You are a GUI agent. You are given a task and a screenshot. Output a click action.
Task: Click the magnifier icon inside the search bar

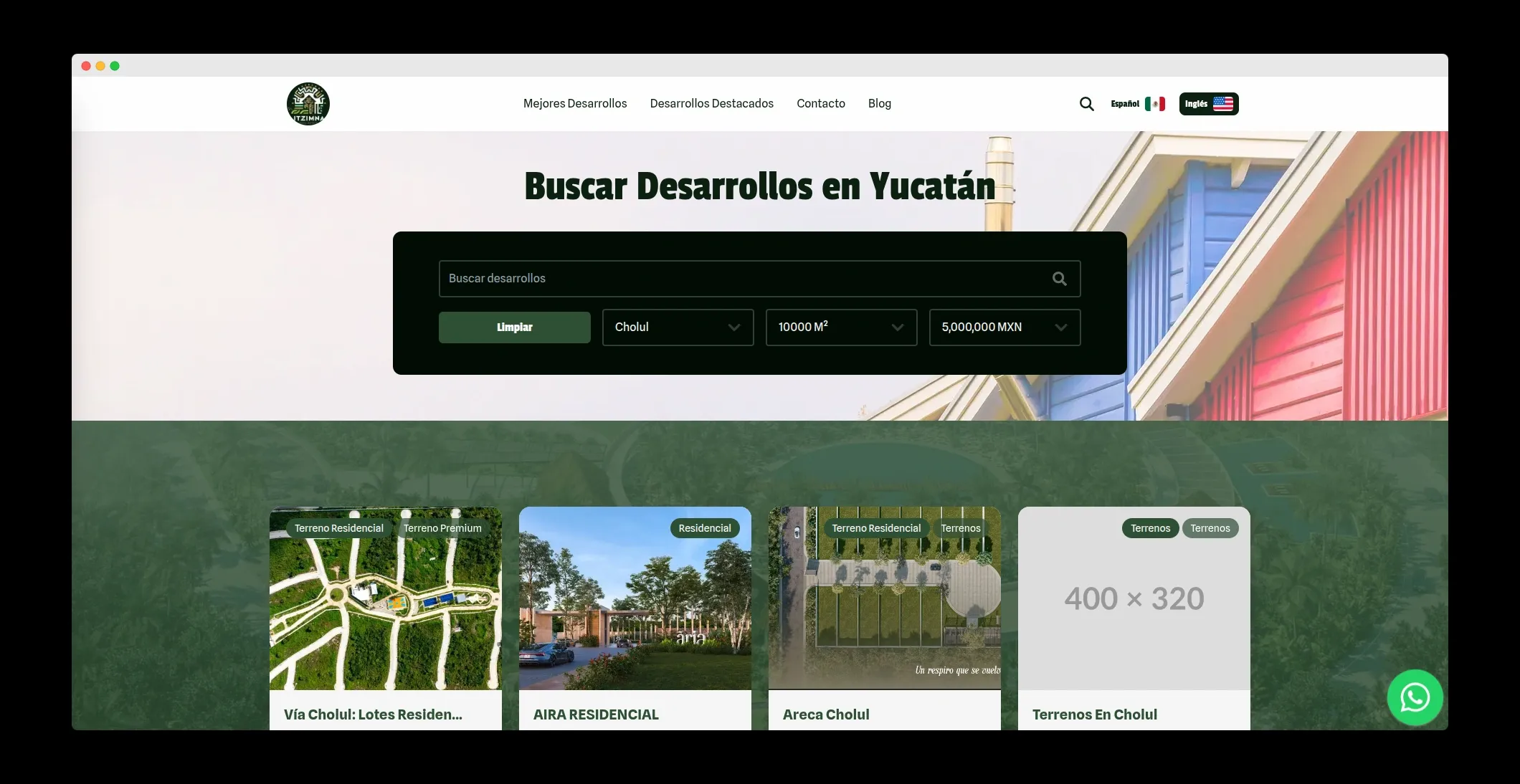pyautogui.click(x=1059, y=278)
